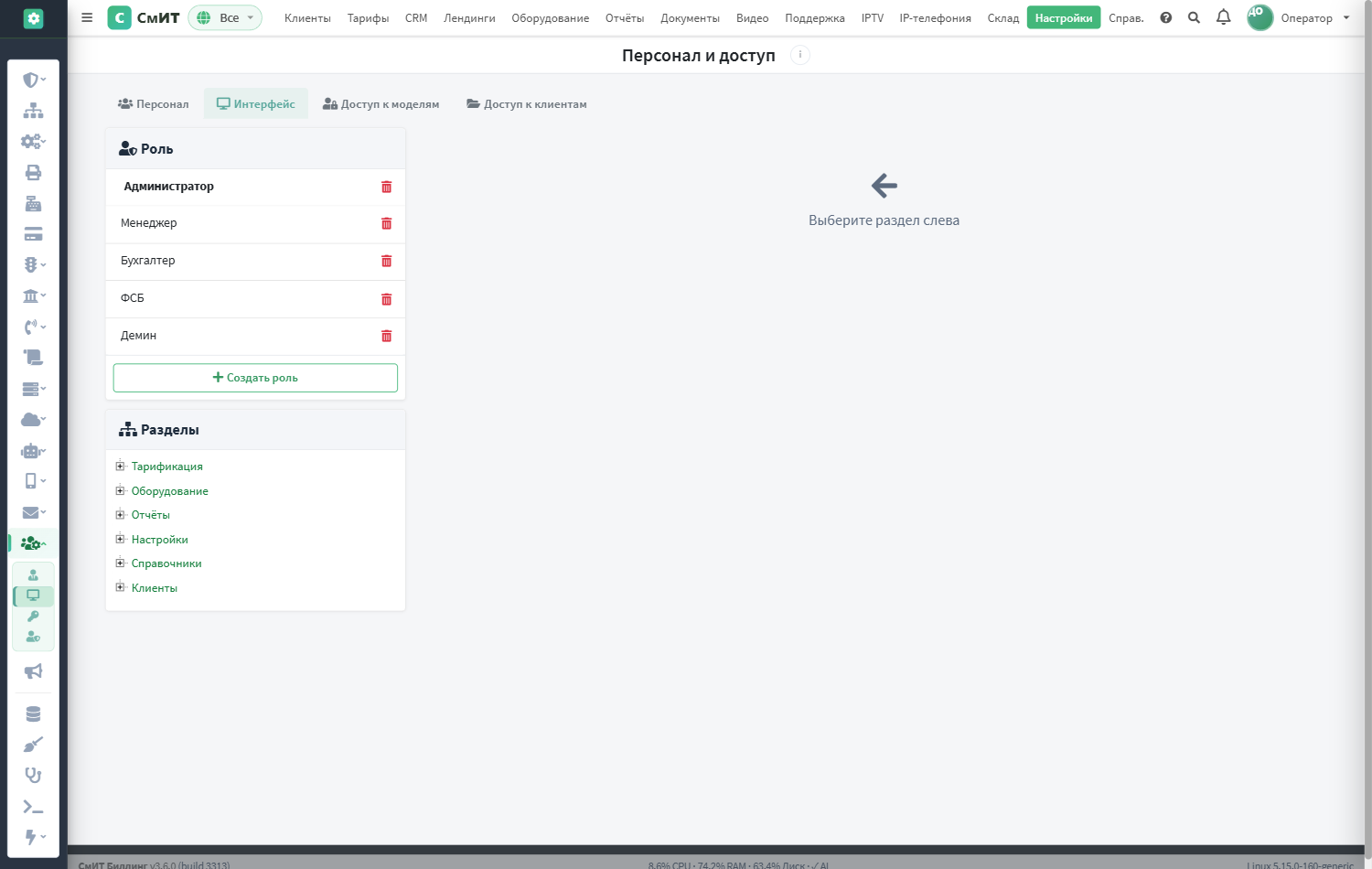Click the trash icon next to Демин
This screenshot has width=1372, height=869.
(386, 336)
